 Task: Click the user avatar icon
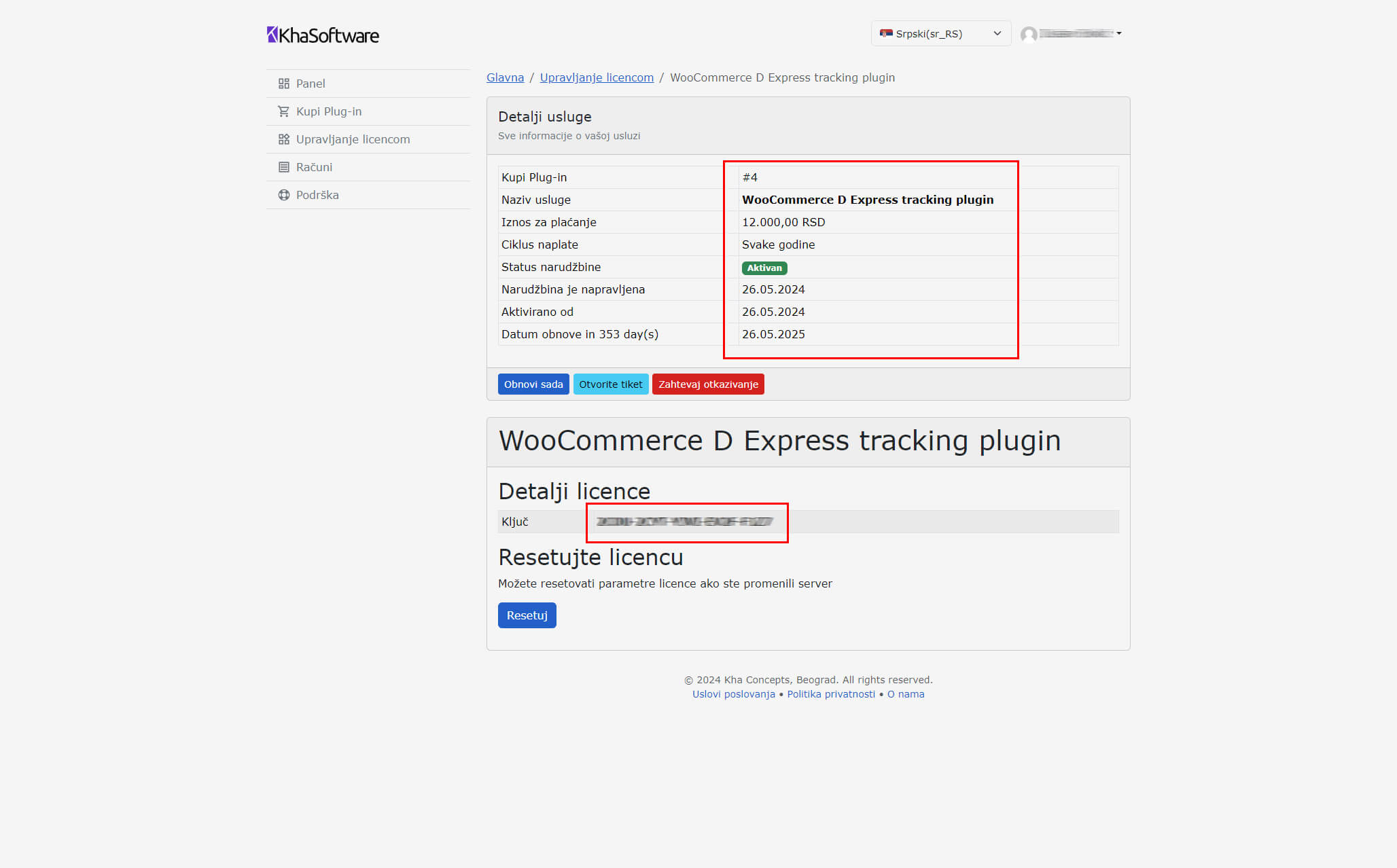point(1029,34)
